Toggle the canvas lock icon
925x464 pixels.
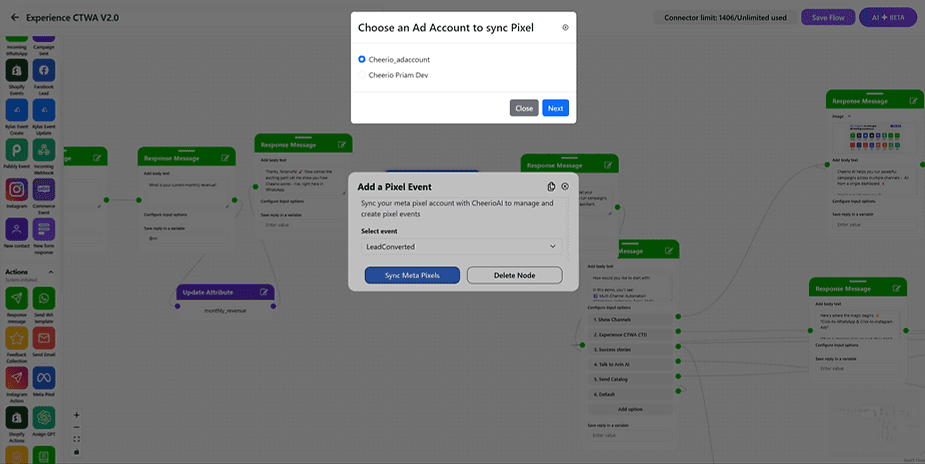pyautogui.click(x=77, y=452)
